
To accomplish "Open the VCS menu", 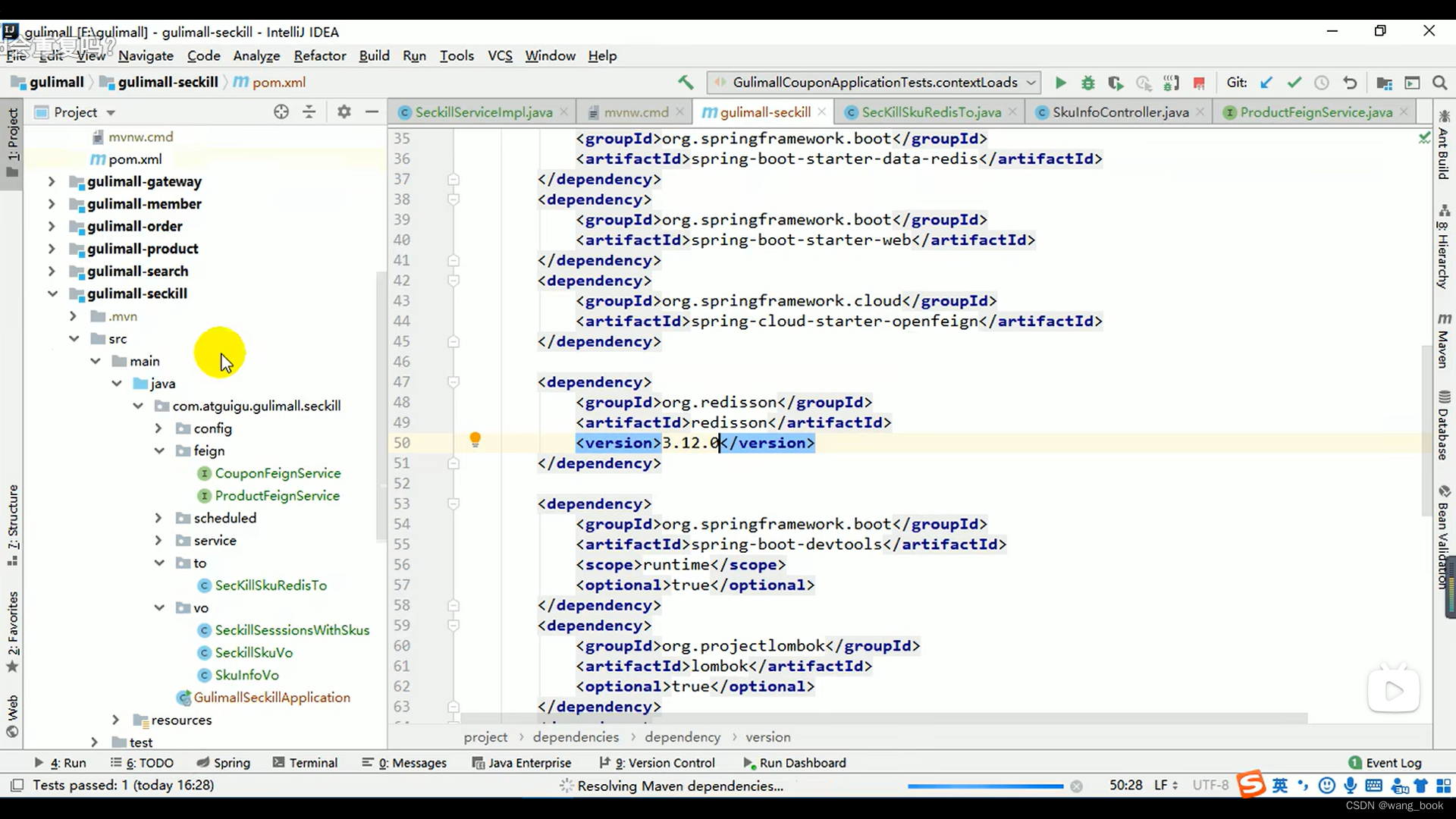I will 500,55.
